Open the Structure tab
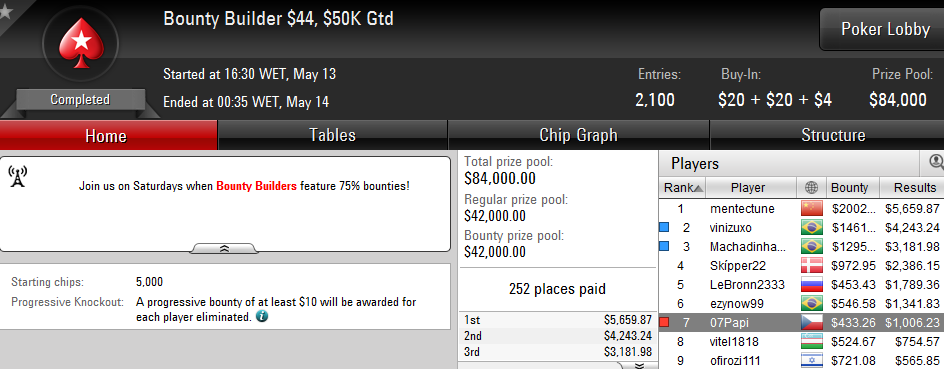This screenshot has height=369, width=944. [x=833, y=135]
